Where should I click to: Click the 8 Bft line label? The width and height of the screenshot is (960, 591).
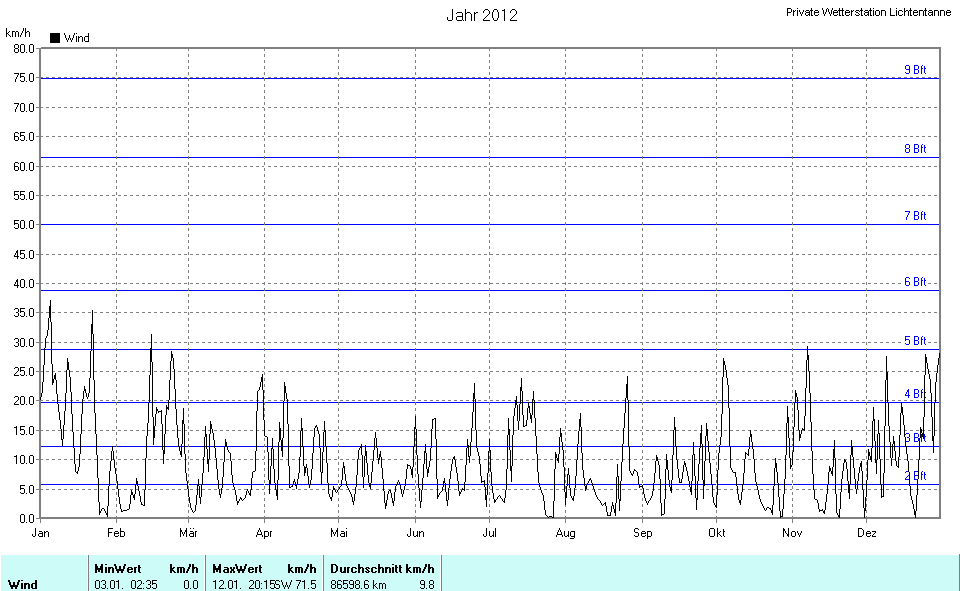tap(915, 149)
